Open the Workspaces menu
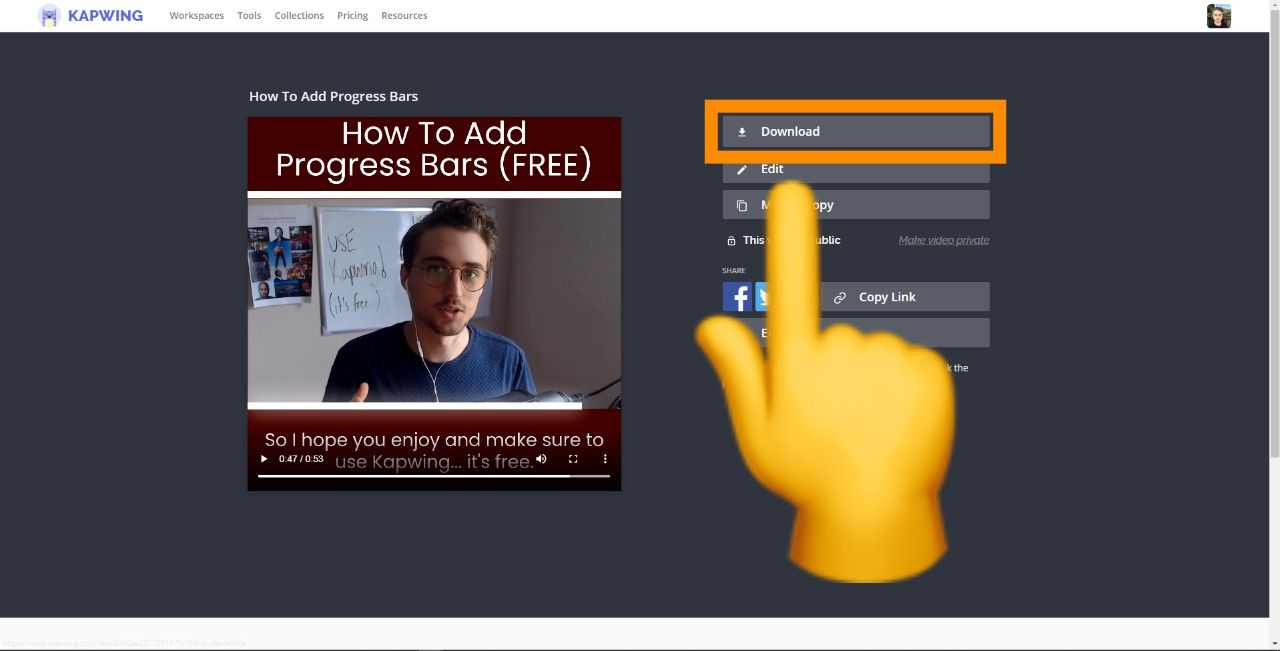This screenshot has height=651, width=1280. (197, 16)
